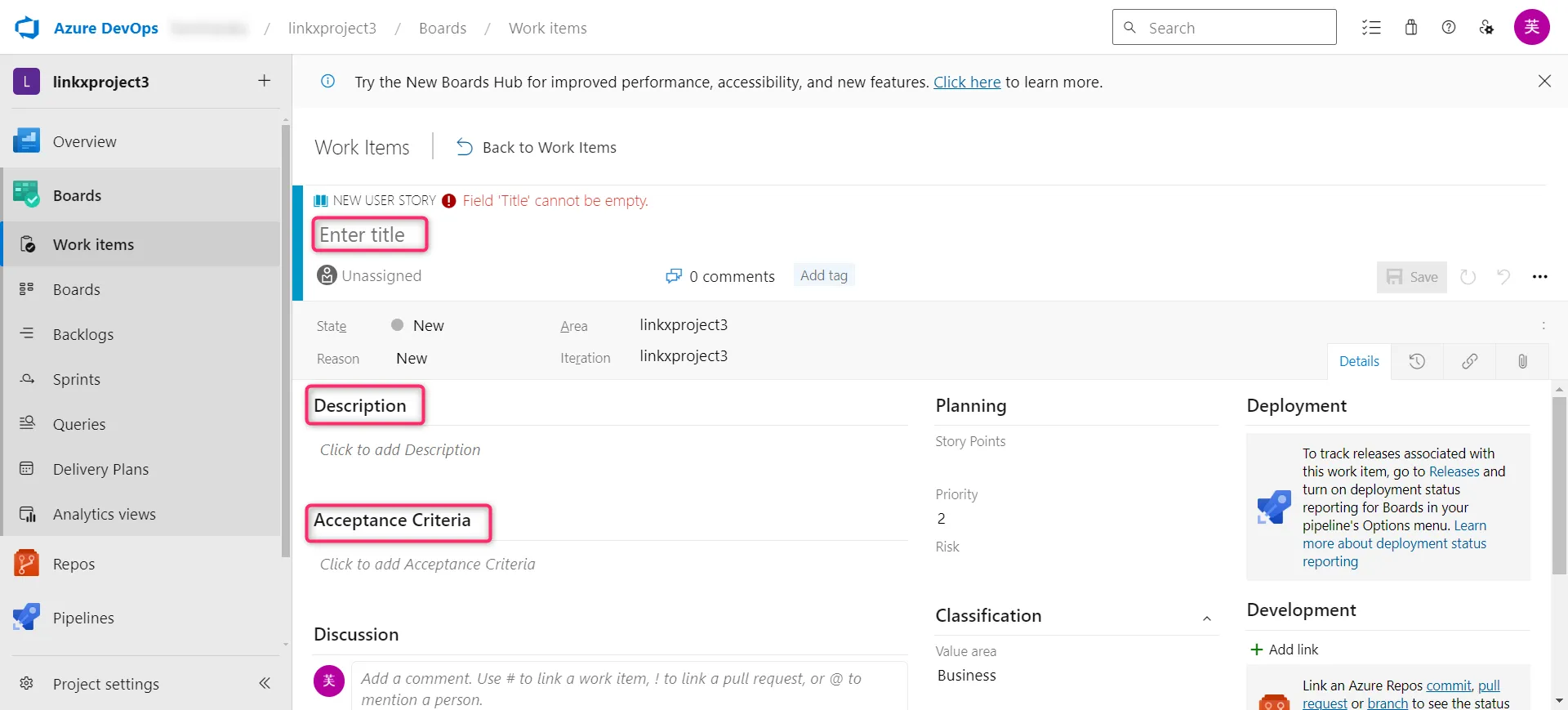Open the Marketplace shopping bag icon

[x=1410, y=28]
